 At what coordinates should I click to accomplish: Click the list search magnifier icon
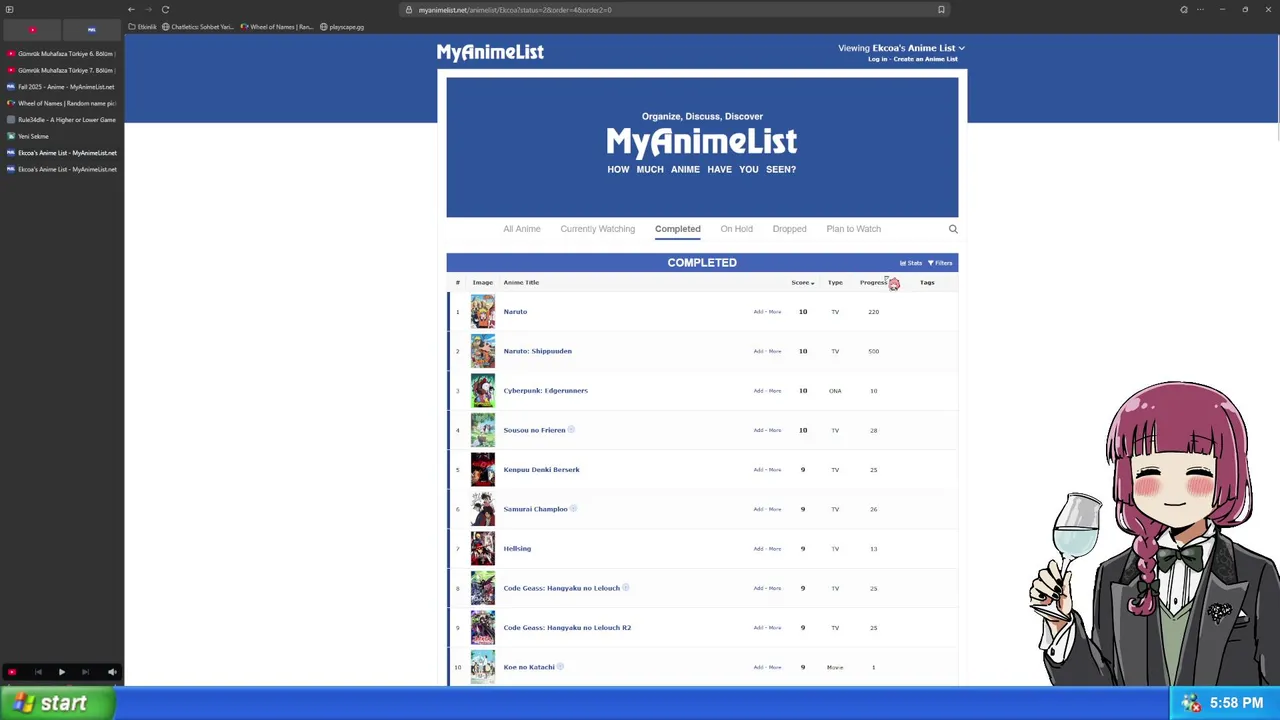(x=953, y=229)
